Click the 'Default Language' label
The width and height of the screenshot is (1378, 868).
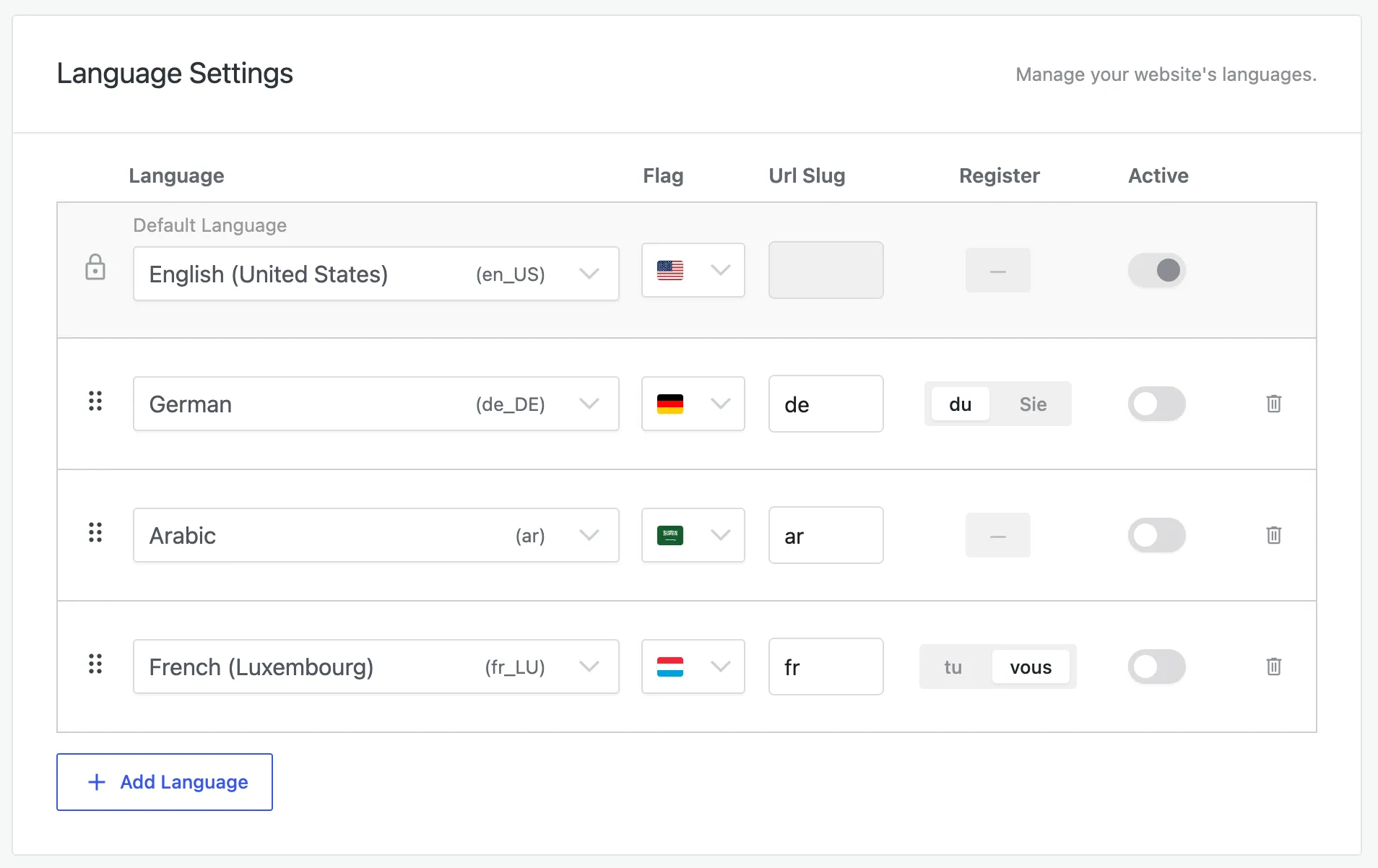point(210,225)
